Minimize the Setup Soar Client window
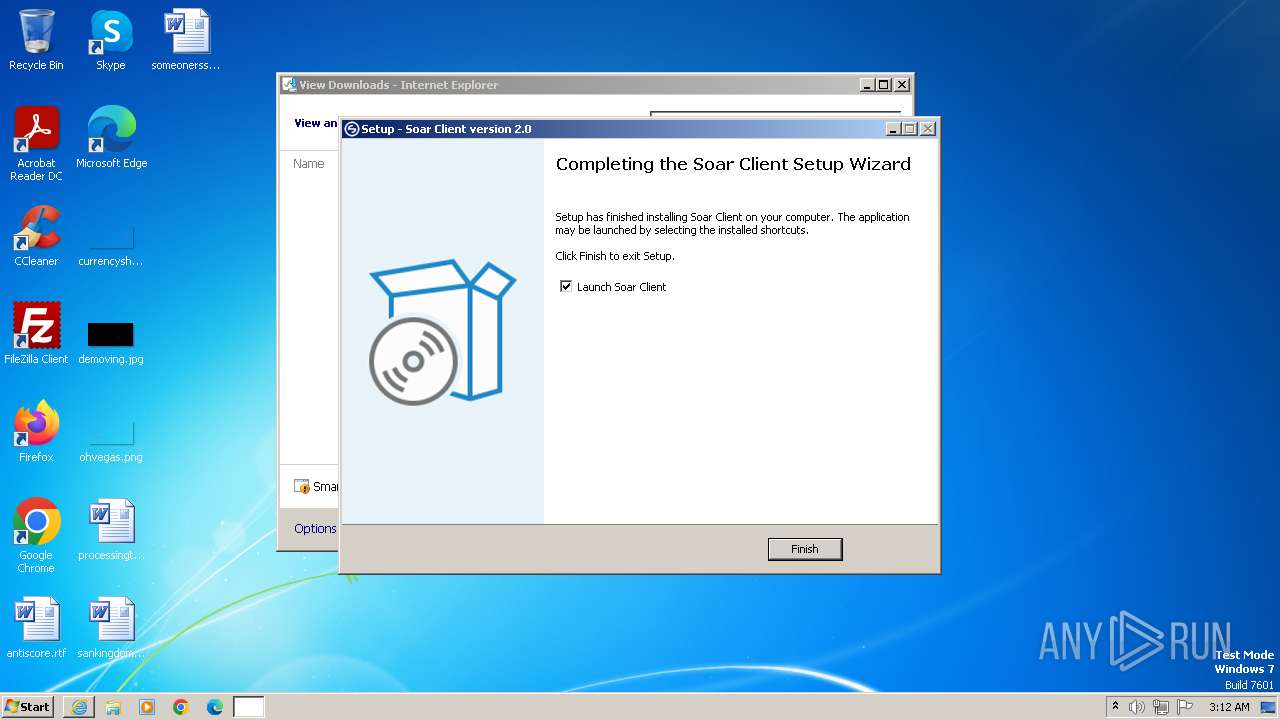 pyautogui.click(x=893, y=129)
